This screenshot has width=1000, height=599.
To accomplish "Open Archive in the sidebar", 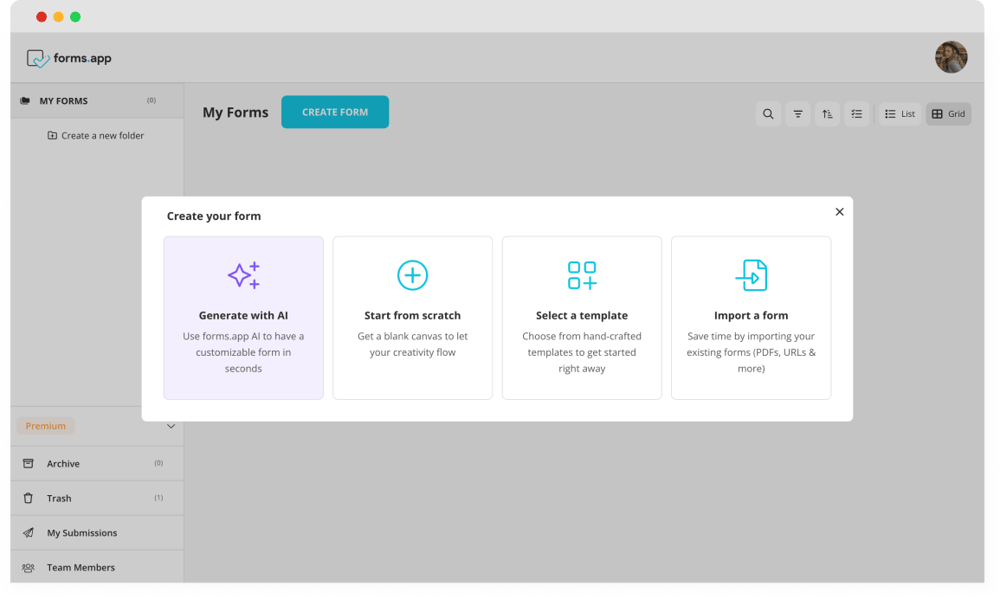I will coord(63,464).
